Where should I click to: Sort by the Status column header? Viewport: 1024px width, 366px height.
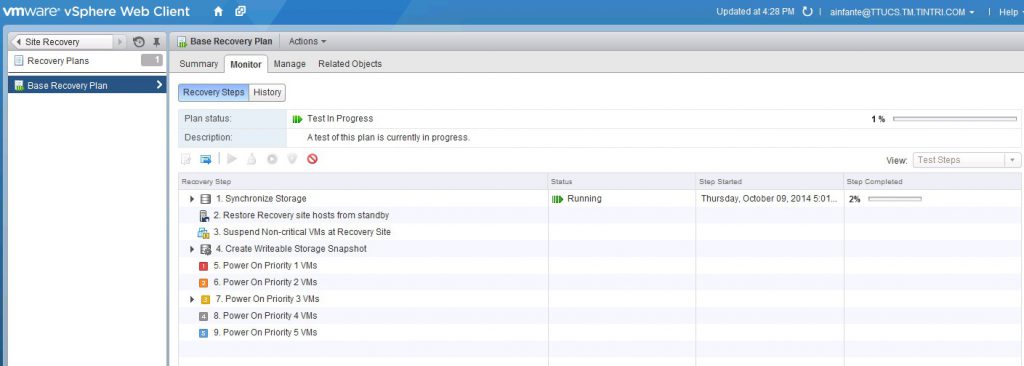click(622, 182)
